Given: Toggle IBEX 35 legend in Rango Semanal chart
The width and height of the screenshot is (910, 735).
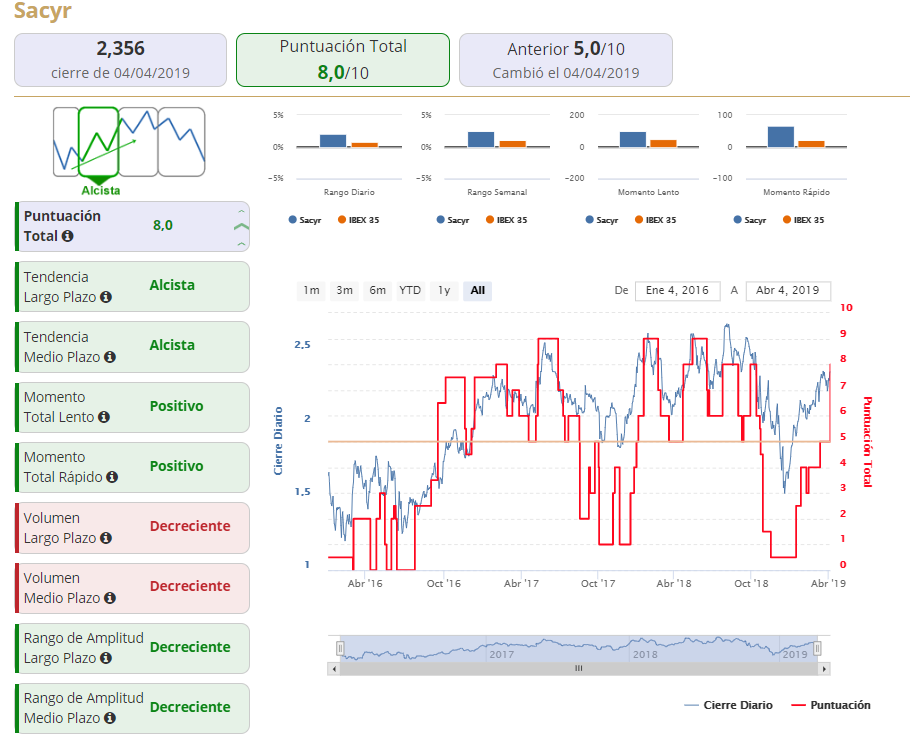Looking at the screenshot, I should pyautogui.click(x=507, y=220).
